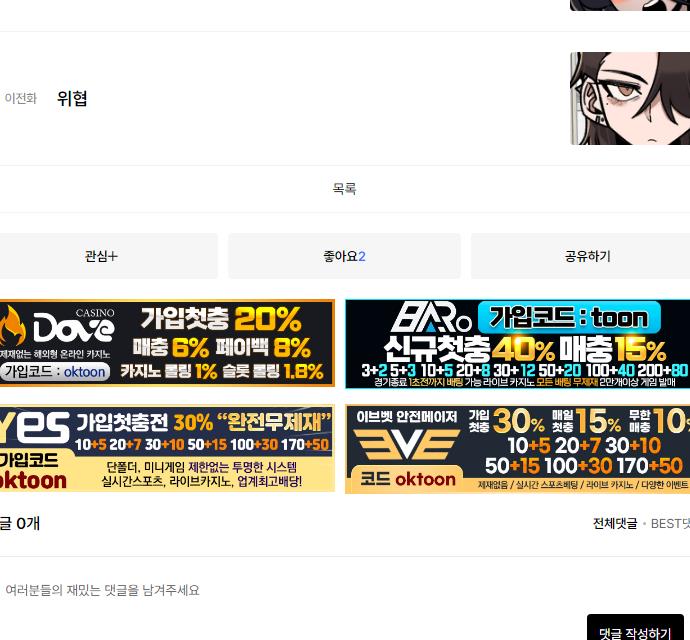The width and height of the screenshot is (690, 640).
Task: Open the previous episode character thumbnail
Action: pyautogui.click(x=630, y=98)
